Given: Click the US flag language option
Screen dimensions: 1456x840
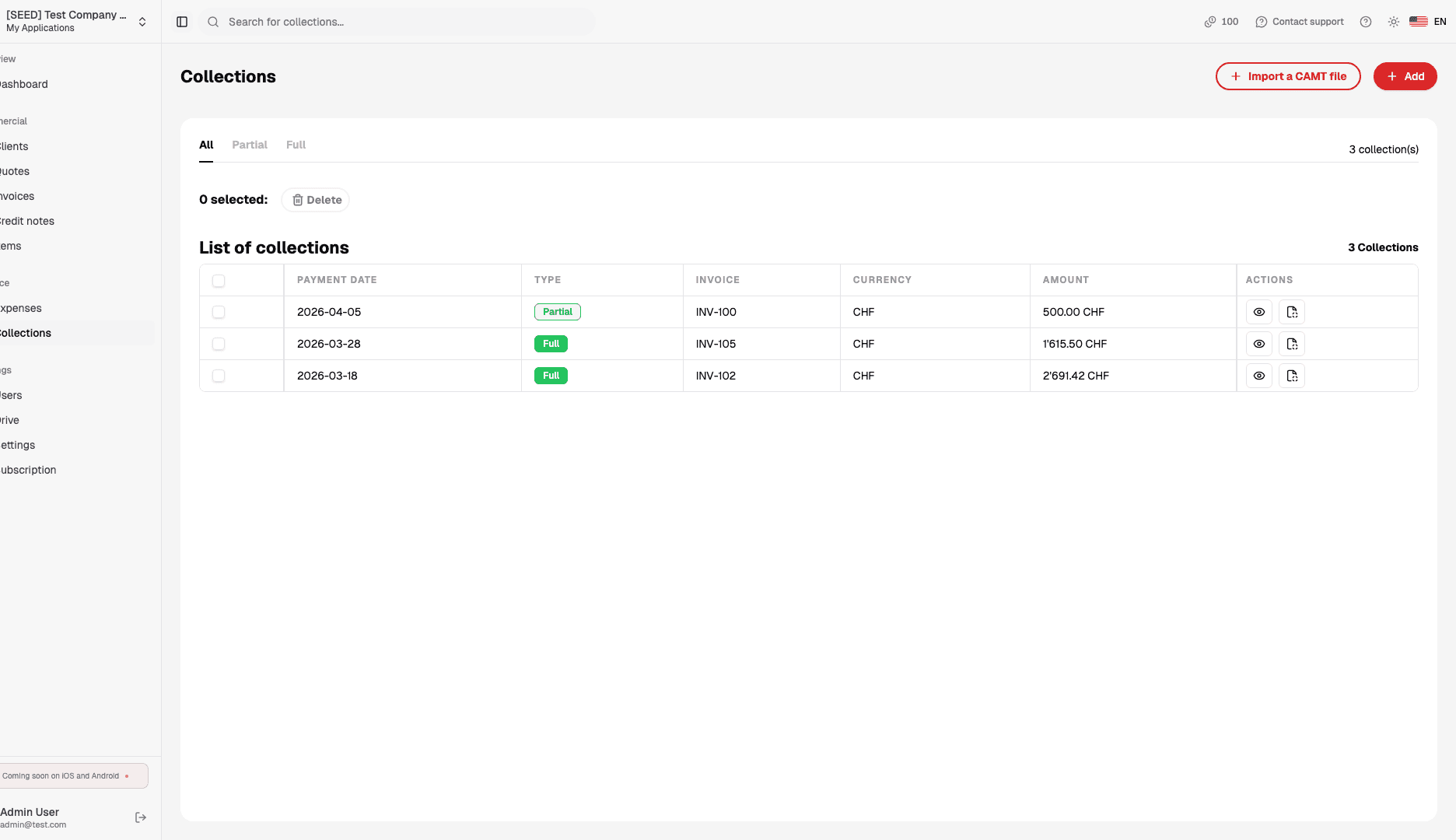Looking at the screenshot, I should [1417, 21].
